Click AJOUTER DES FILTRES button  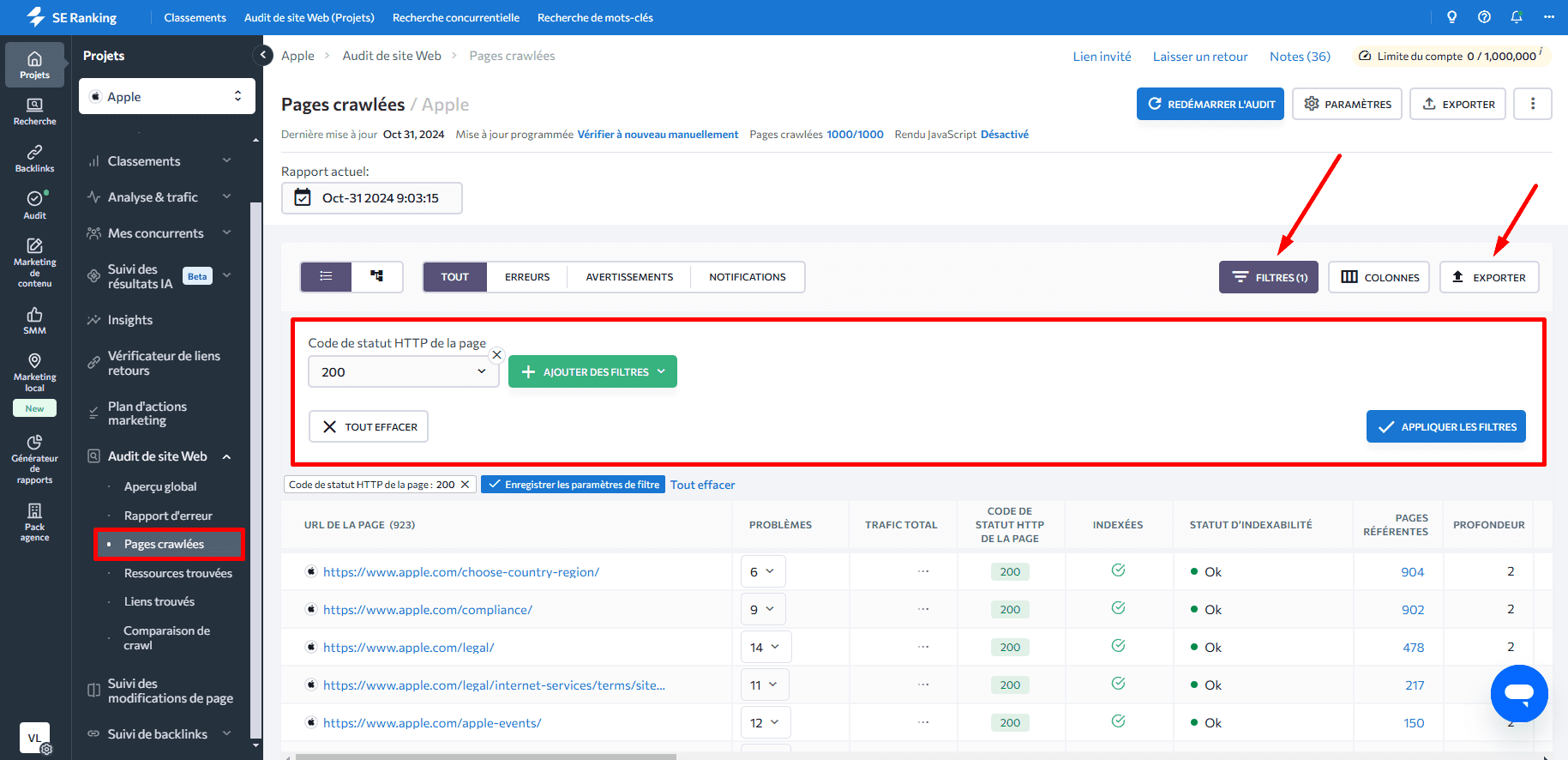point(592,371)
